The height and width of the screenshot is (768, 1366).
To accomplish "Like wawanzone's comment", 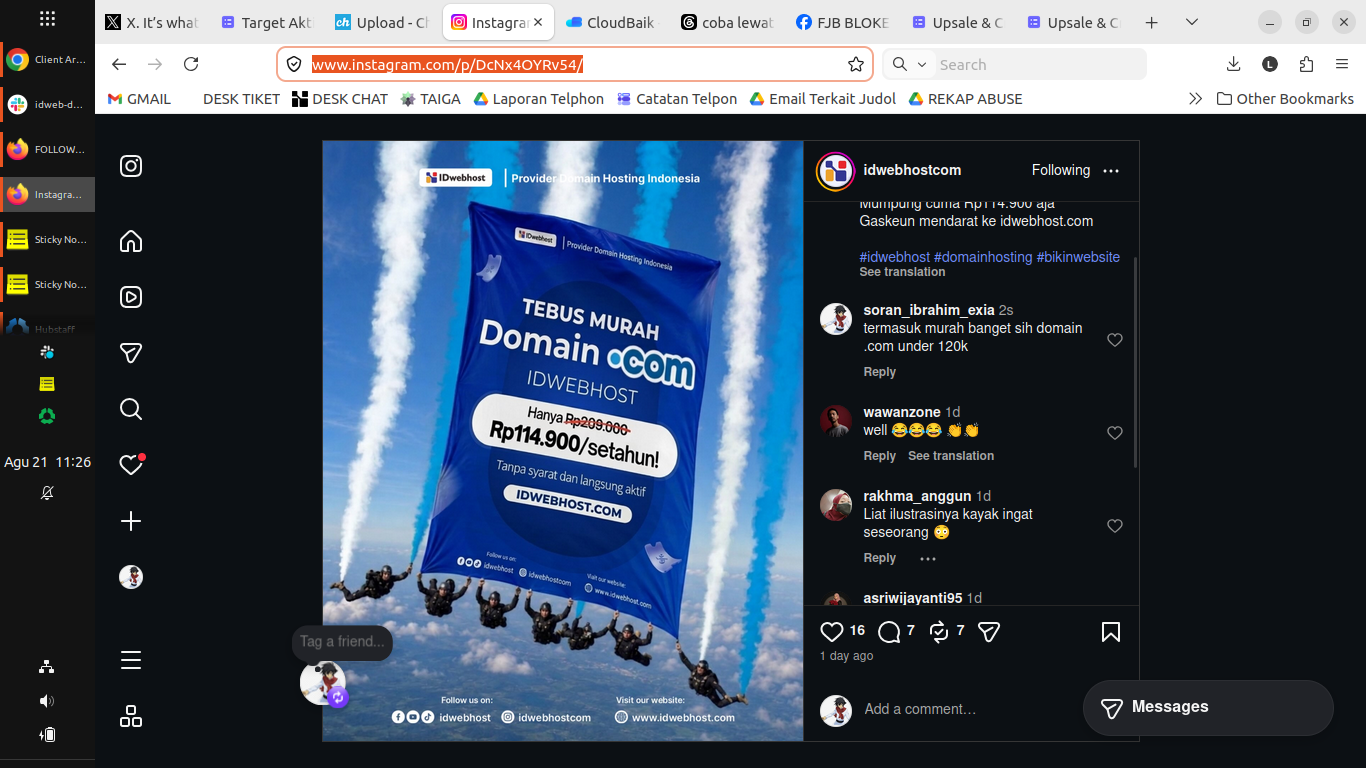I will (x=1115, y=433).
